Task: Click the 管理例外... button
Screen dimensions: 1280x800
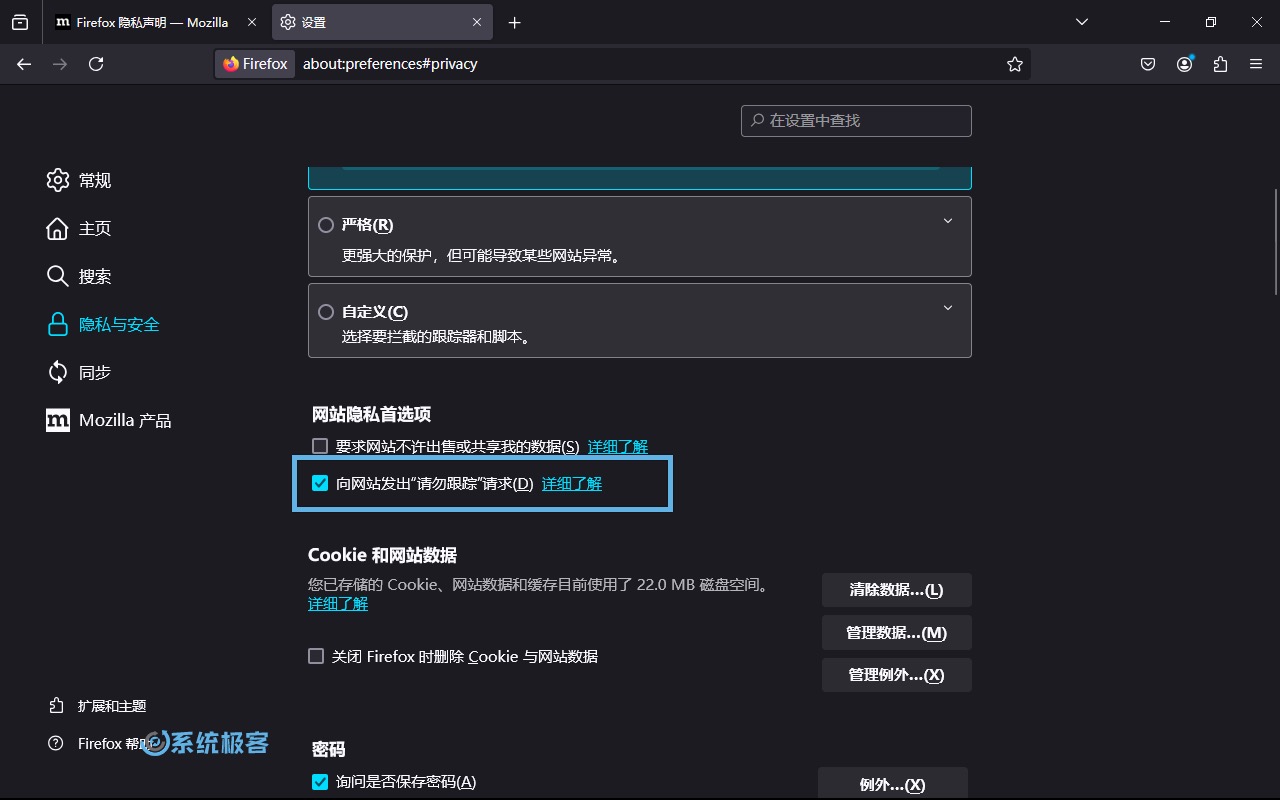Action: coord(897,675)
